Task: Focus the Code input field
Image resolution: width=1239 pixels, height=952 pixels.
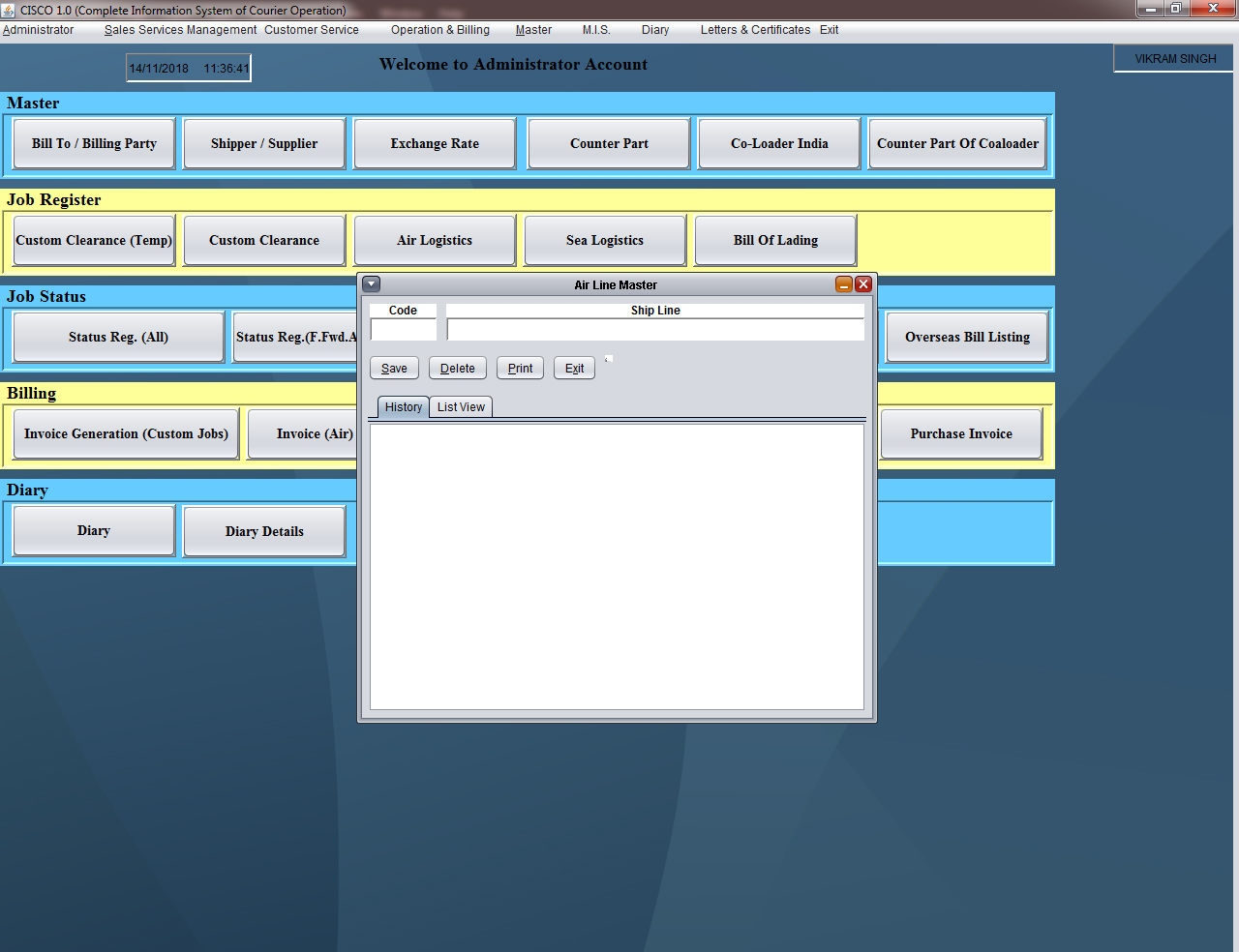Action: coord(403,330)
